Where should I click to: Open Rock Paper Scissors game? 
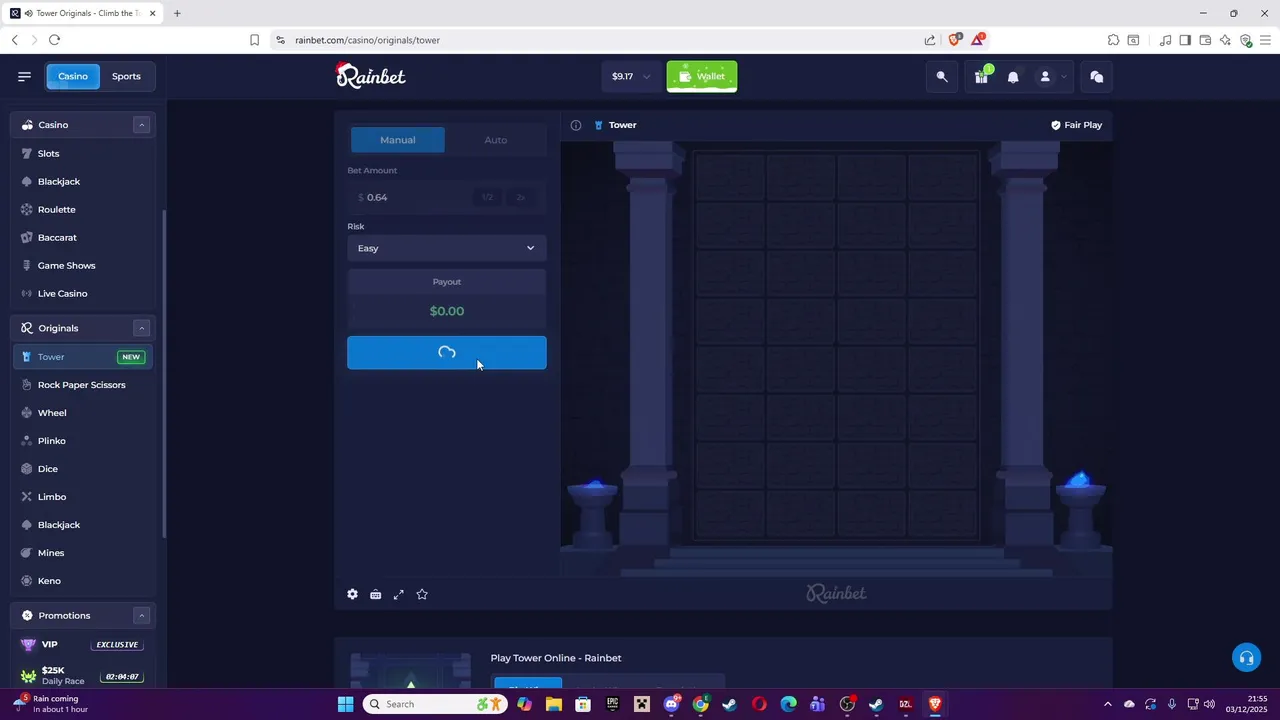pyautogui.click(x=83, y=385)
